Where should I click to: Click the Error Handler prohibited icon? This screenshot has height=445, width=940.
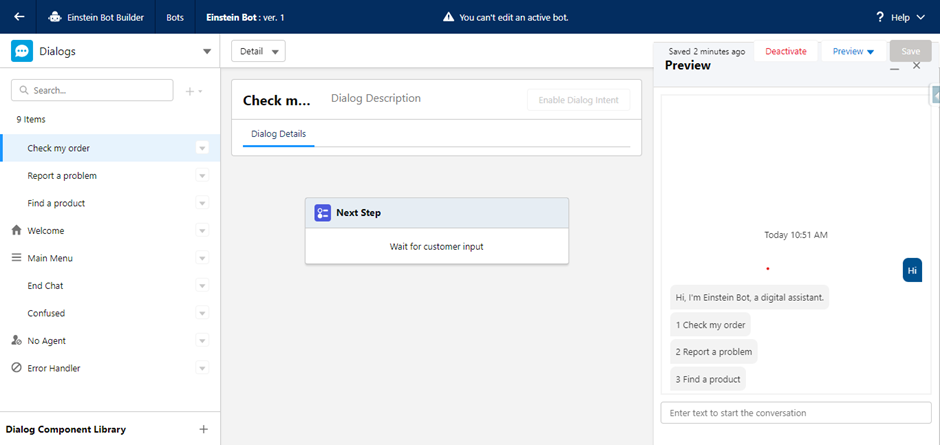pyautogui.click(x=17, y=368)
